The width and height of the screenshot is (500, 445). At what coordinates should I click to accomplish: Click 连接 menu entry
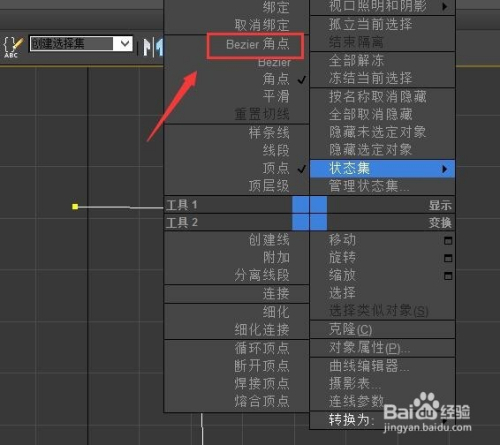pyautogui.click(x=276, y=294)
